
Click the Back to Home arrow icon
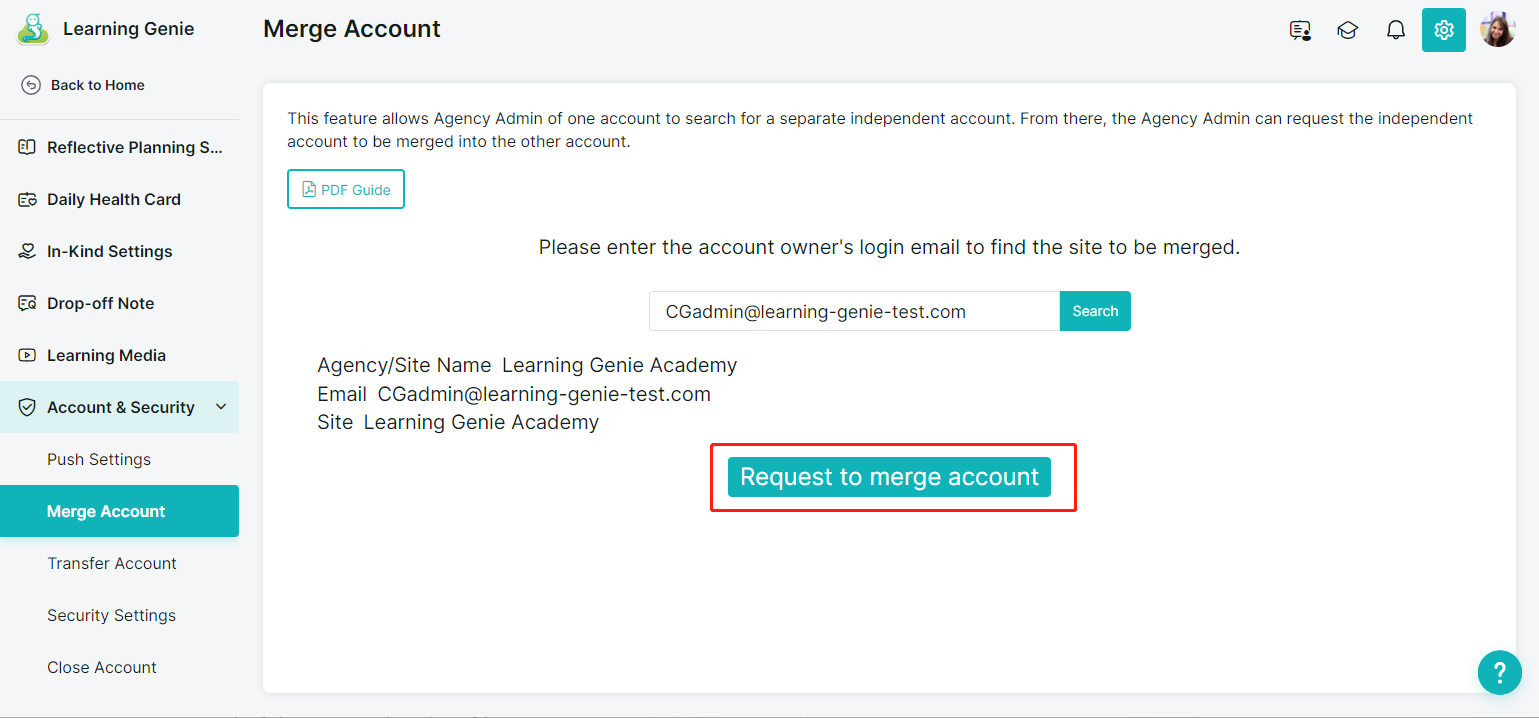tap(31, 85)
